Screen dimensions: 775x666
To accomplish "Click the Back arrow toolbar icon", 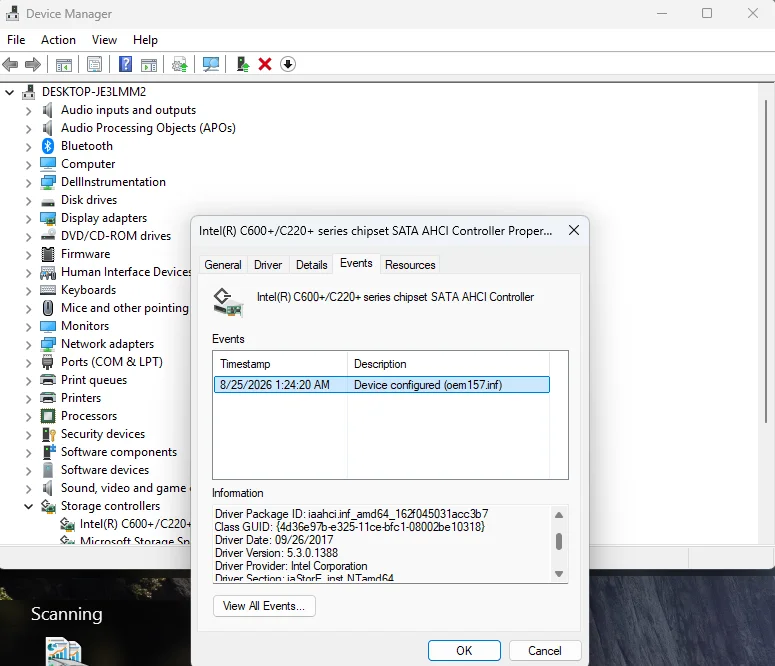I will [10, 64].
